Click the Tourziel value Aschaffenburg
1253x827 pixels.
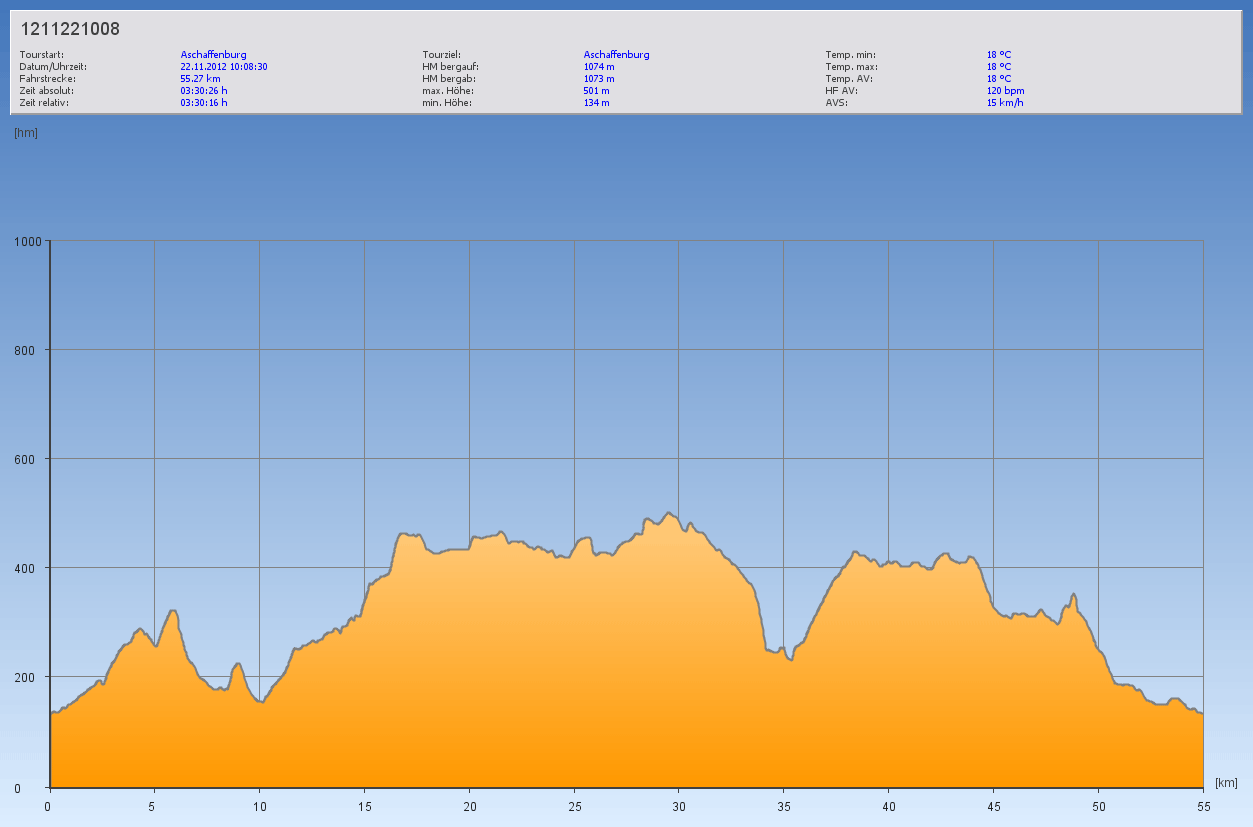616,55
